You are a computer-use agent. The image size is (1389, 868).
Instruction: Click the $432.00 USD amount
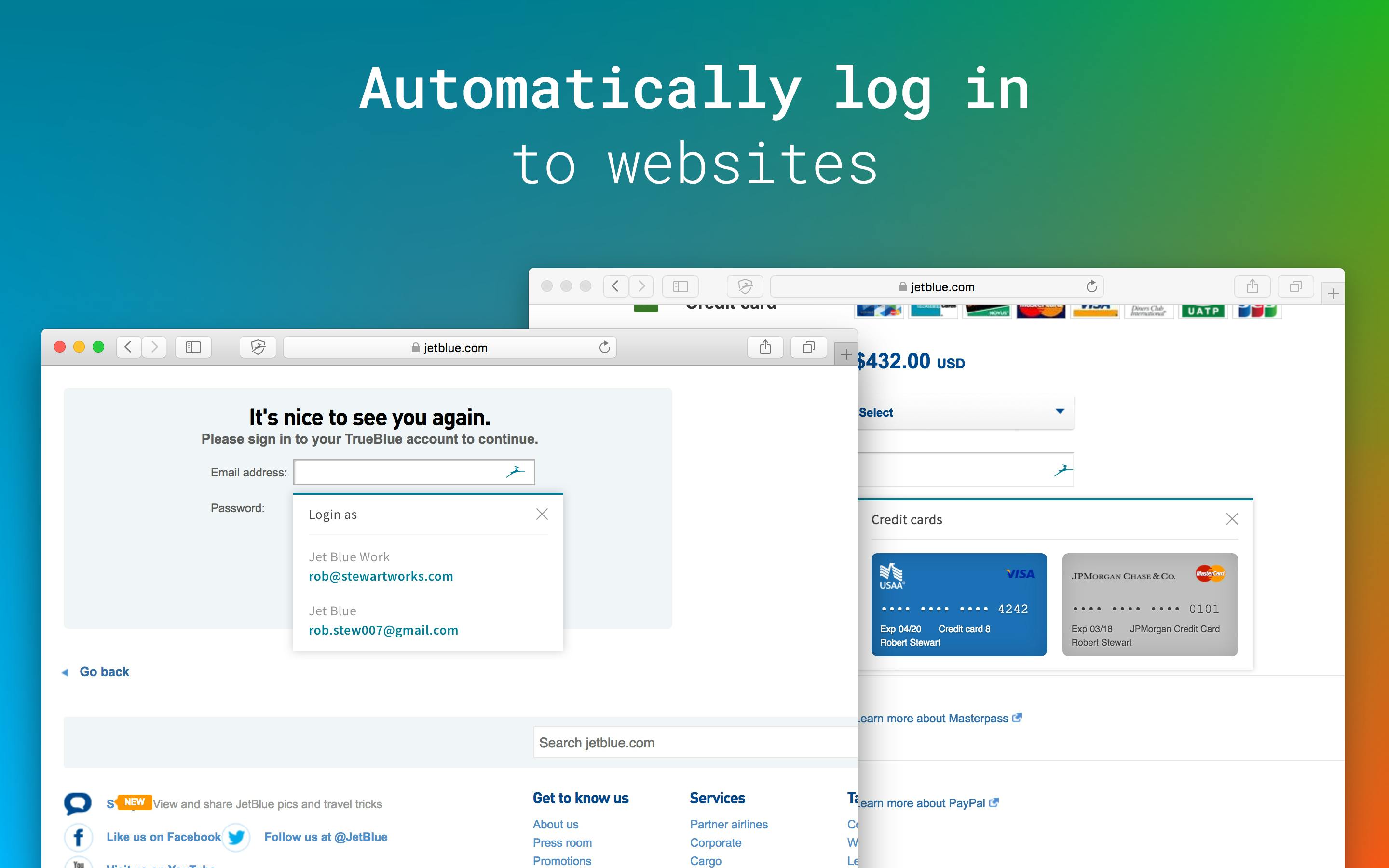(911, 362)
